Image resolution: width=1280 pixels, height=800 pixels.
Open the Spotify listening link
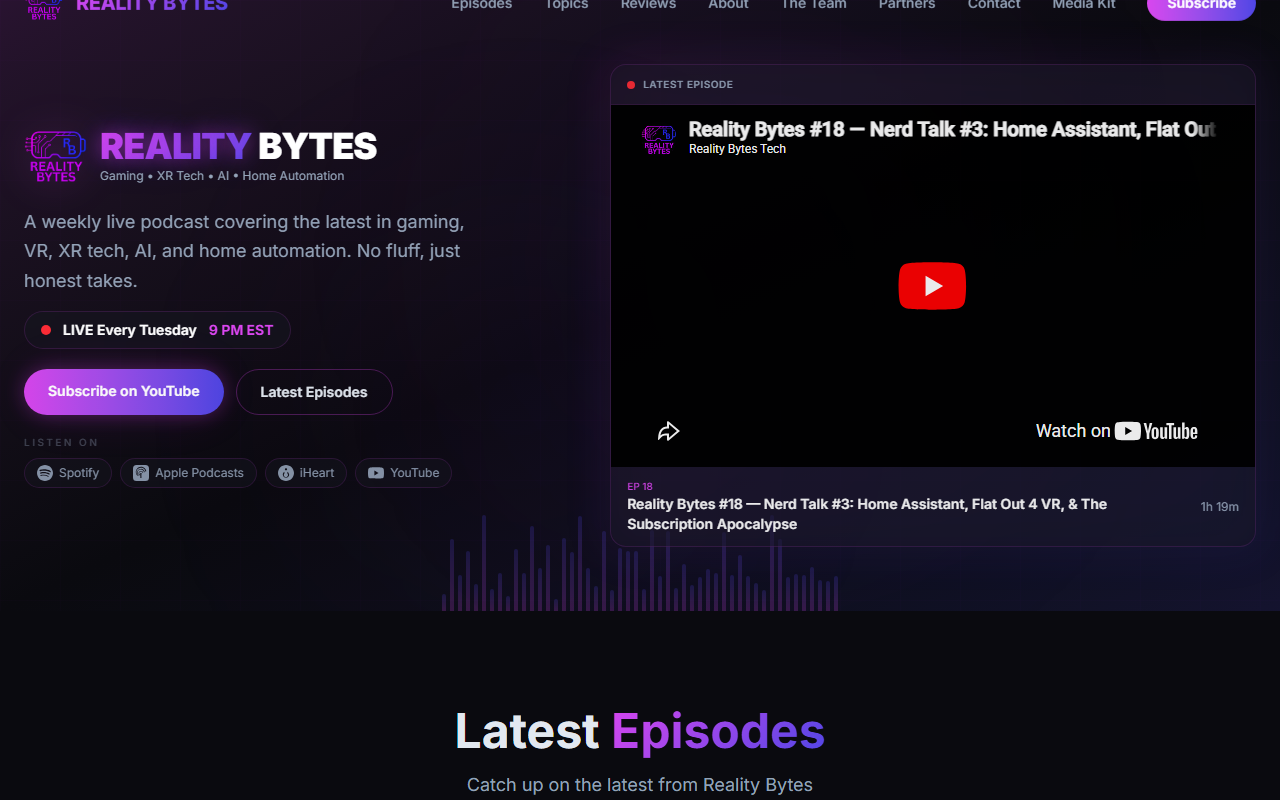[x=68, y=473]
